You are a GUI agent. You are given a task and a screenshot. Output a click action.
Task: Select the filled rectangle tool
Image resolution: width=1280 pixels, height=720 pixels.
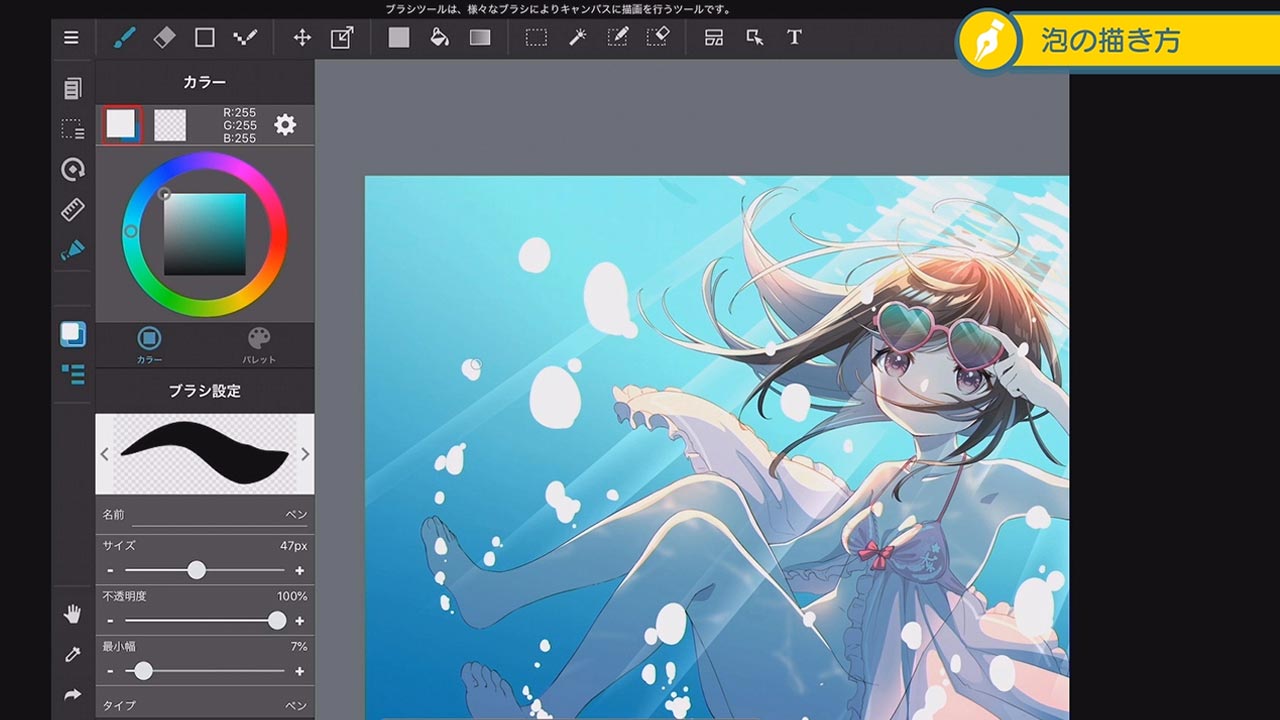point(399,38)
